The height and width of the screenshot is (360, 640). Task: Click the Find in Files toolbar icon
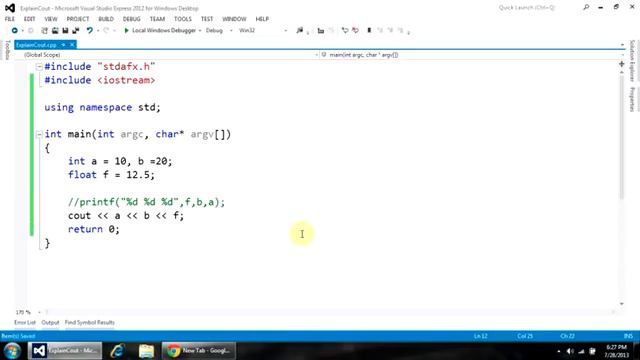point(300,31)
